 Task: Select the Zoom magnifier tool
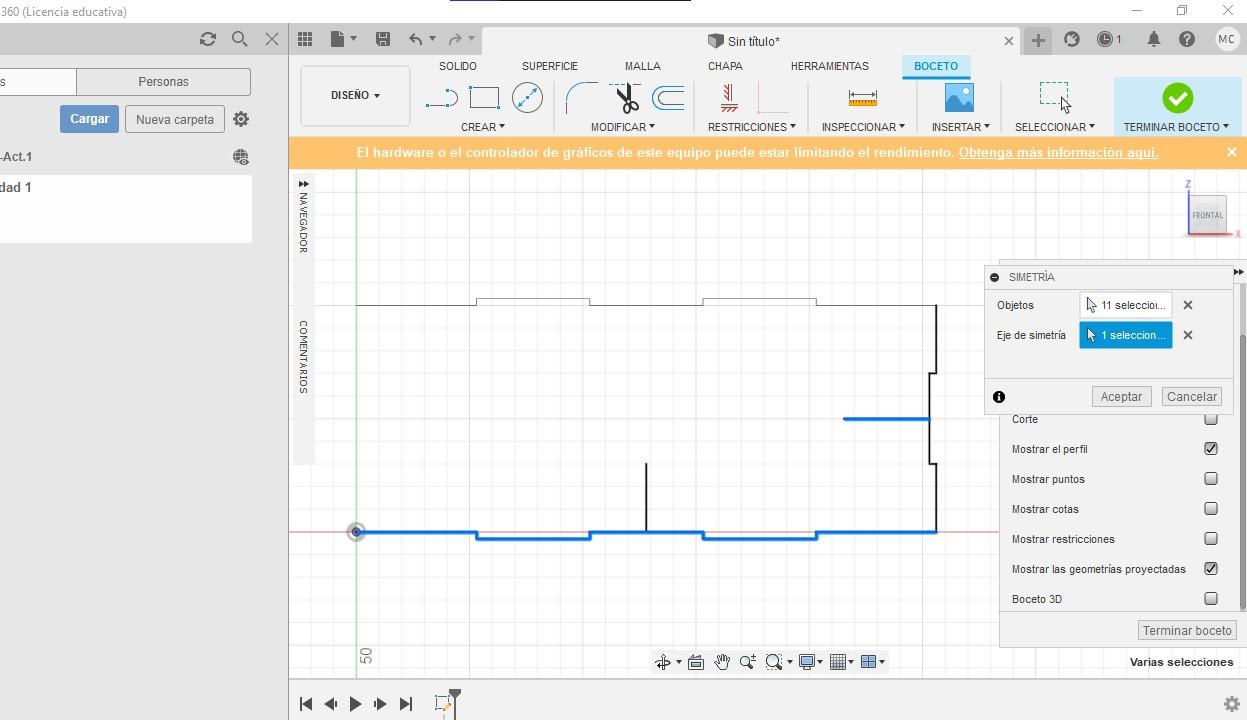point(747,662)
